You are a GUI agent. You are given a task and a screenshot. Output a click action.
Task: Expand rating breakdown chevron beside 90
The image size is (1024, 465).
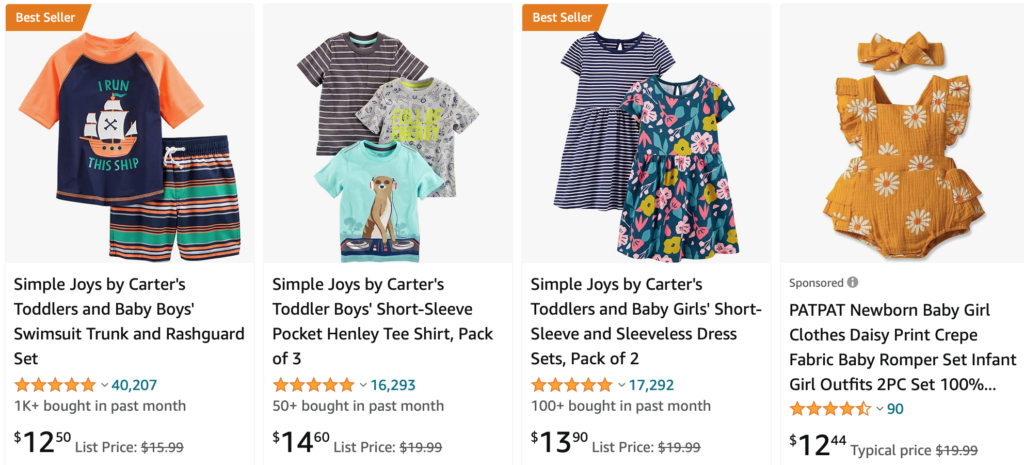click(880, 409)
